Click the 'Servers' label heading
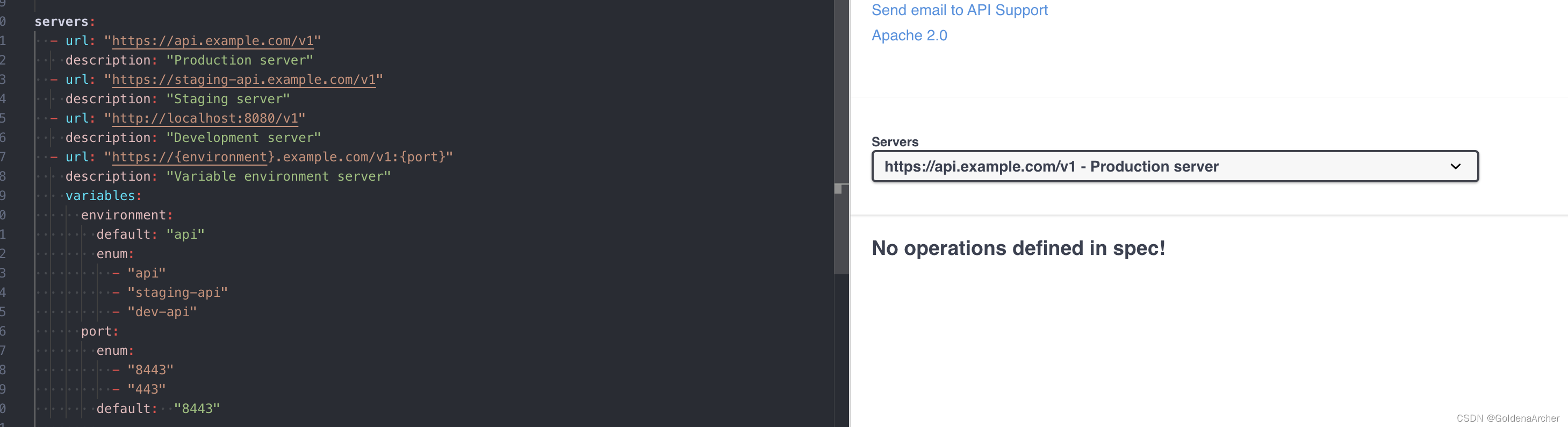The image size is (1568, 427). (895, 142)
